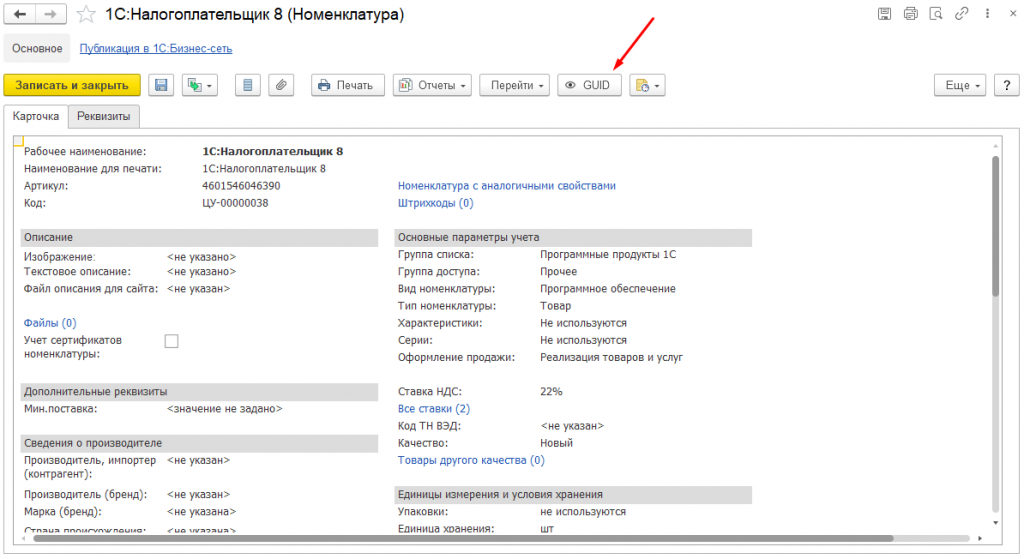Switch to the Реквизиты tab
This screenshot has width=1024, height=559.
click(x=103, y=116)
